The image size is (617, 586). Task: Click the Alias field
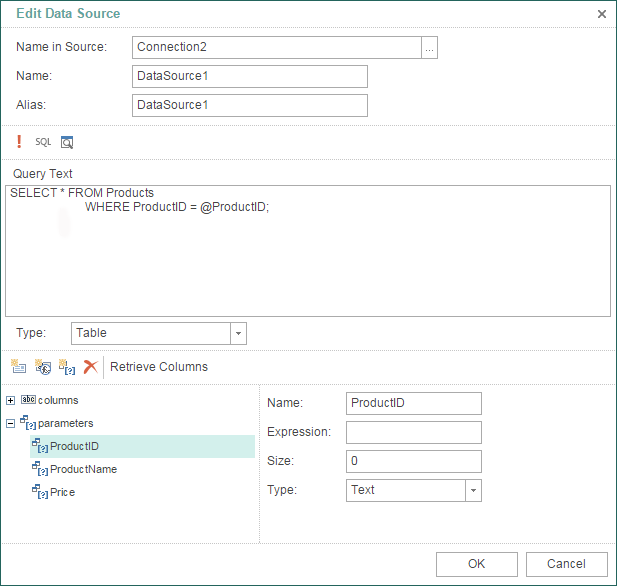[250, 105]
